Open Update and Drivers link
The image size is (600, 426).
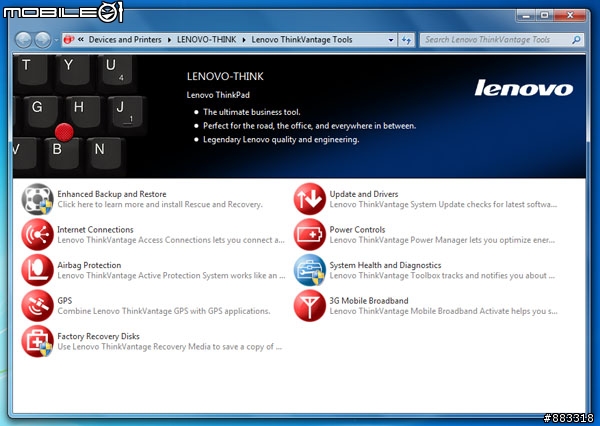click(x=364, y=194)
